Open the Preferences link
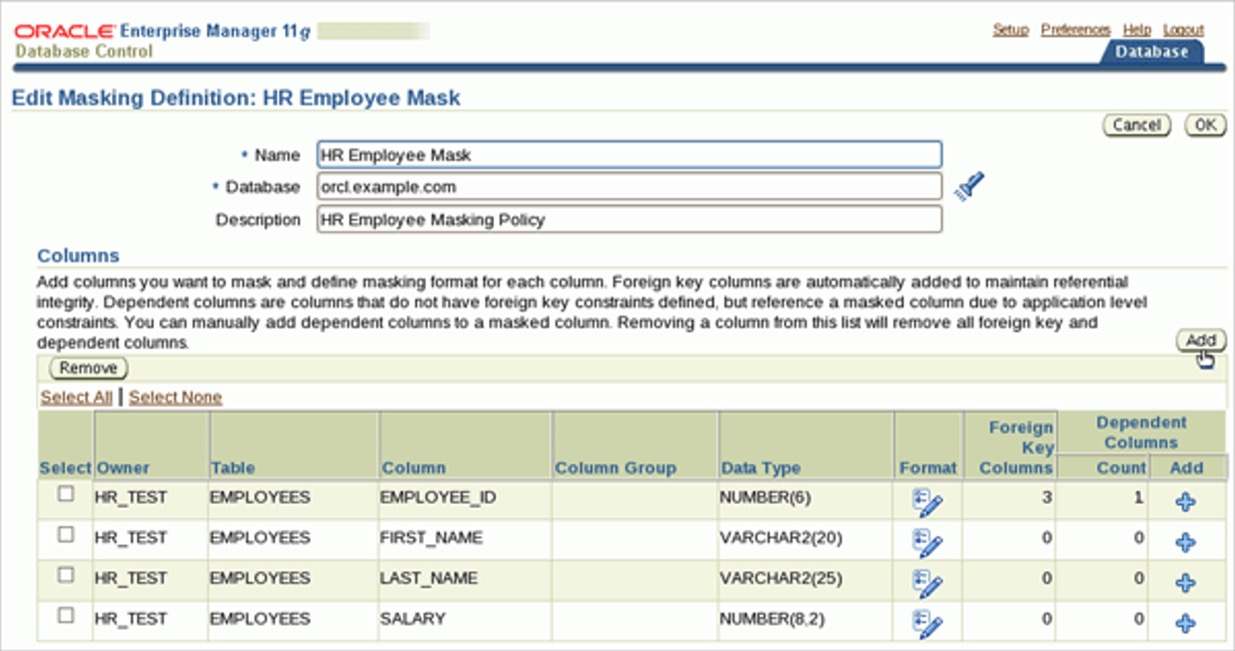The image size is (1235, 651). 1076,30
